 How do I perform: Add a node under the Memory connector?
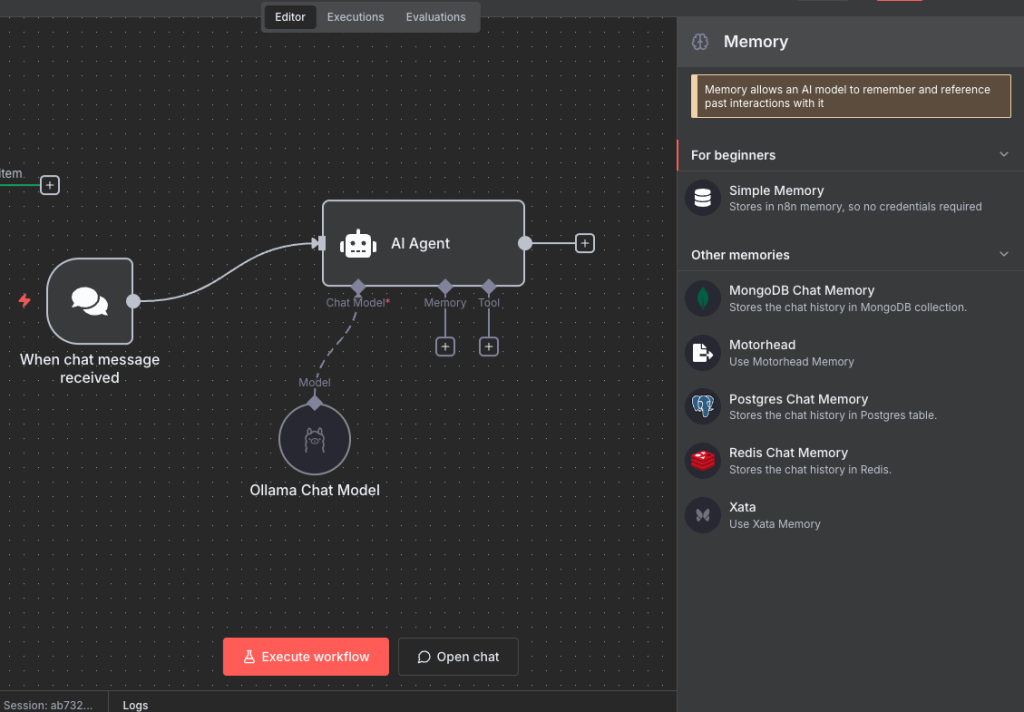coord(445,347)
